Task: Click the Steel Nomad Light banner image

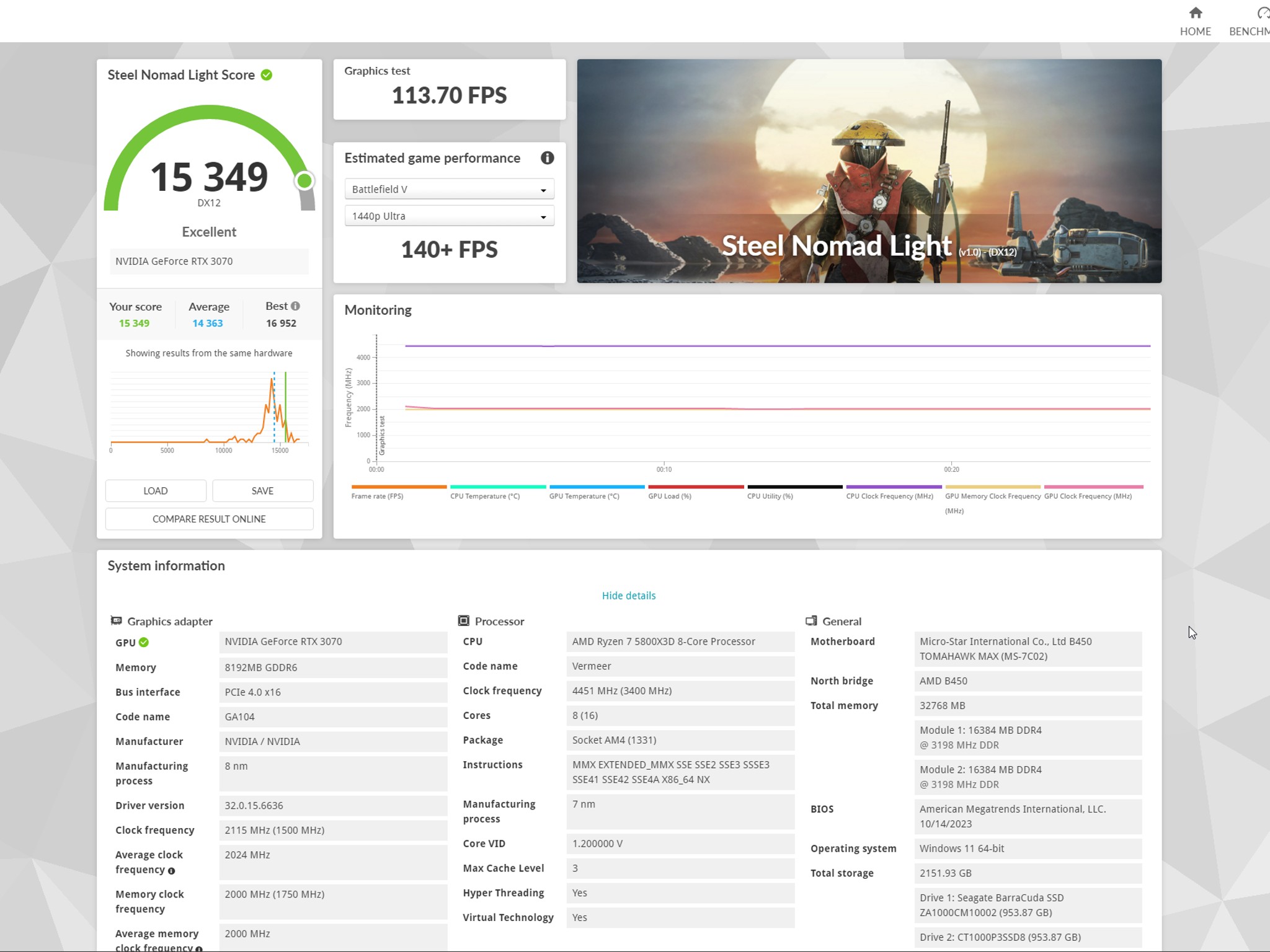Action: [x=869, y=171]
